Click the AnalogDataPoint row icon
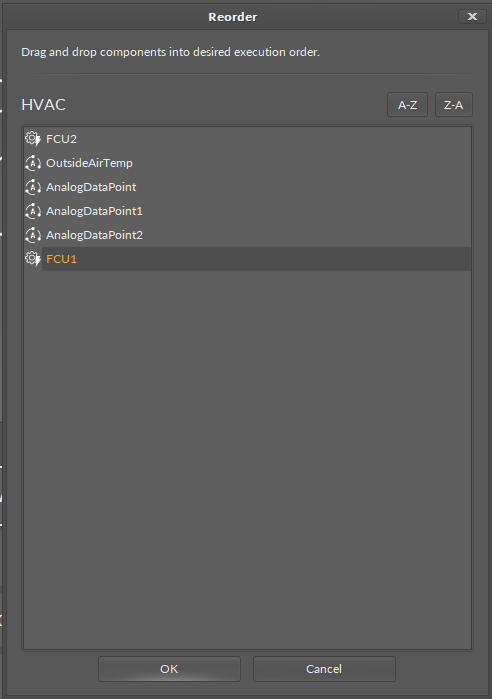The image size is (492, 699). point(33,187)
